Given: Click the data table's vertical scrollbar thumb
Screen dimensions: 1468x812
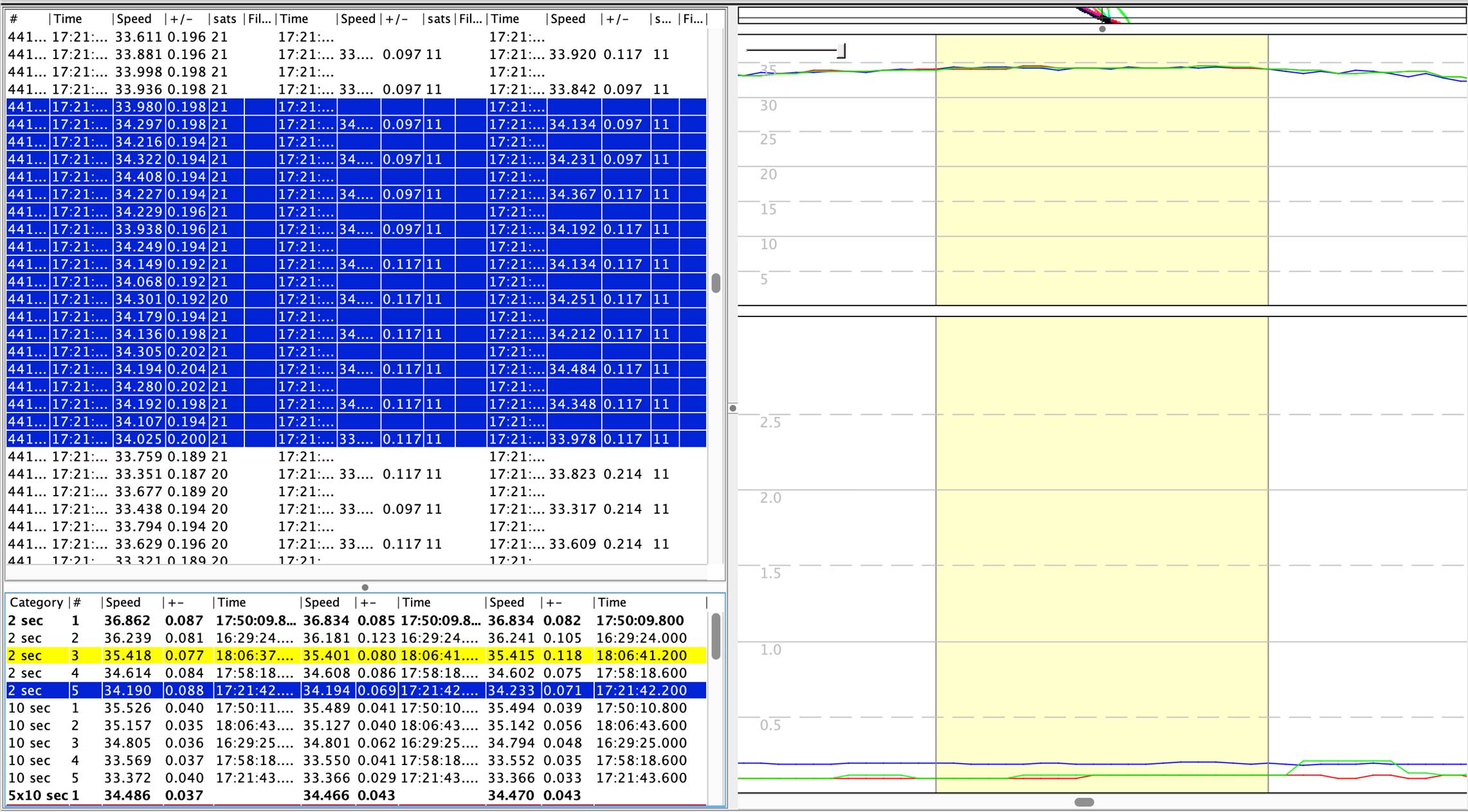Looking at the screenshot, I should pyautogui.click(x=716, y=283).
